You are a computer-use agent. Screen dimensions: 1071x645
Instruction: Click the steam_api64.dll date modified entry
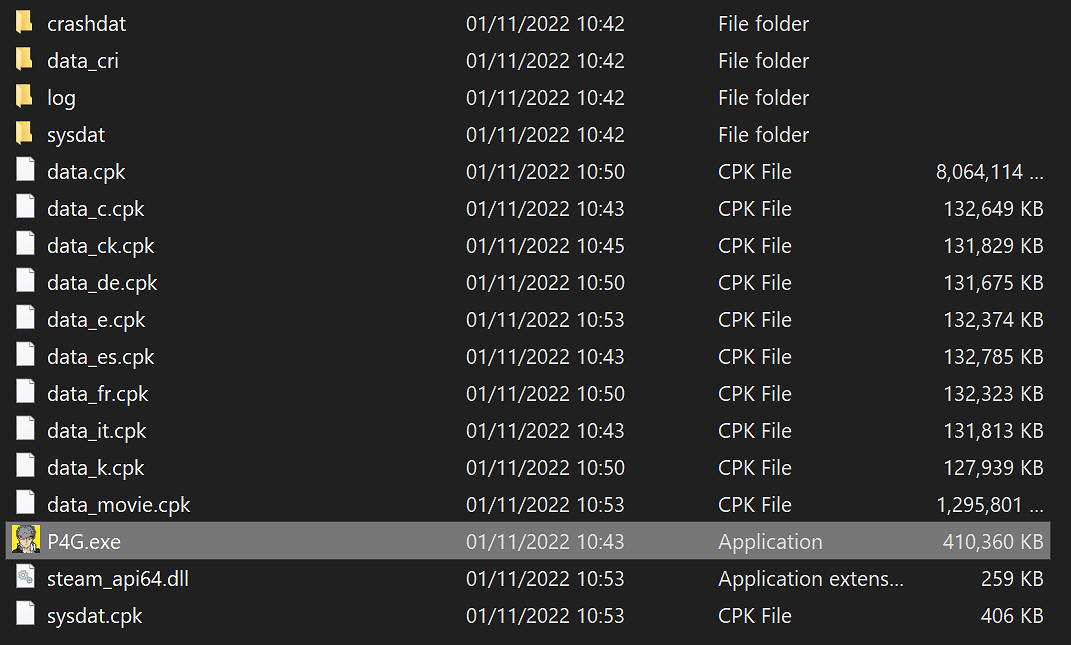tap(545, 579)
